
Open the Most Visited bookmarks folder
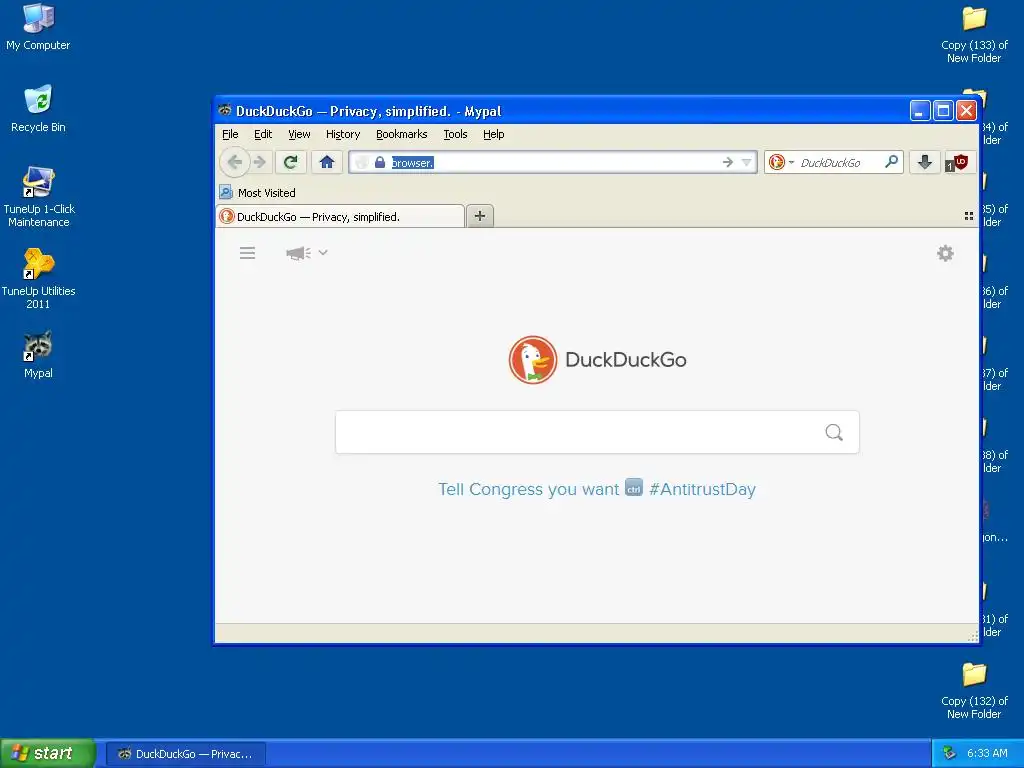pyautogui.click(x=258, y=193)
